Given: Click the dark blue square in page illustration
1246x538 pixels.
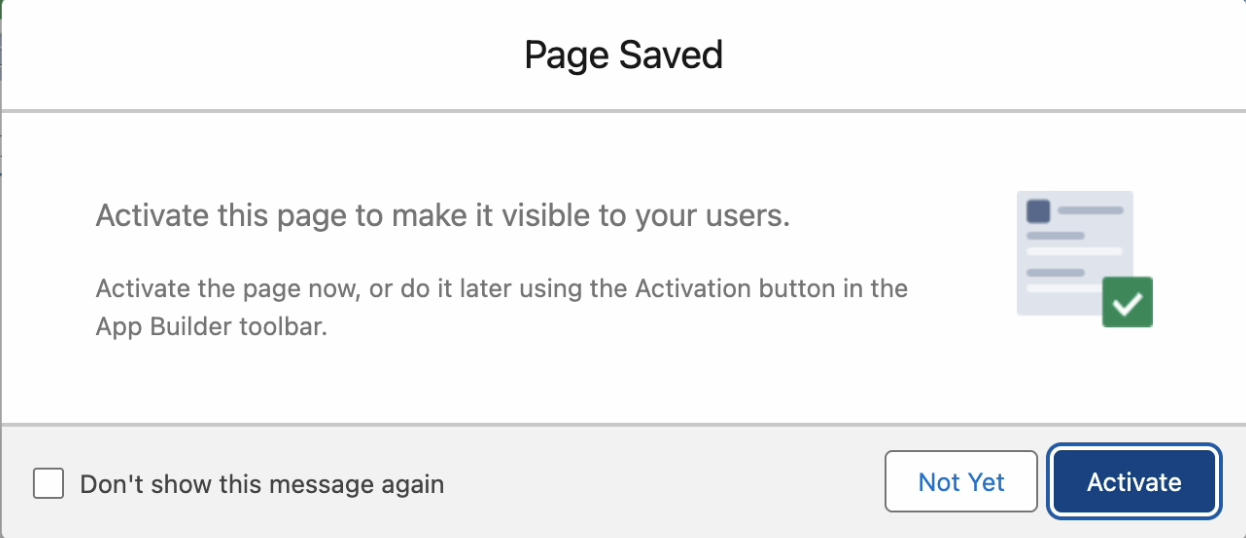Looking at the screenshot, I should coord(1039,211).
